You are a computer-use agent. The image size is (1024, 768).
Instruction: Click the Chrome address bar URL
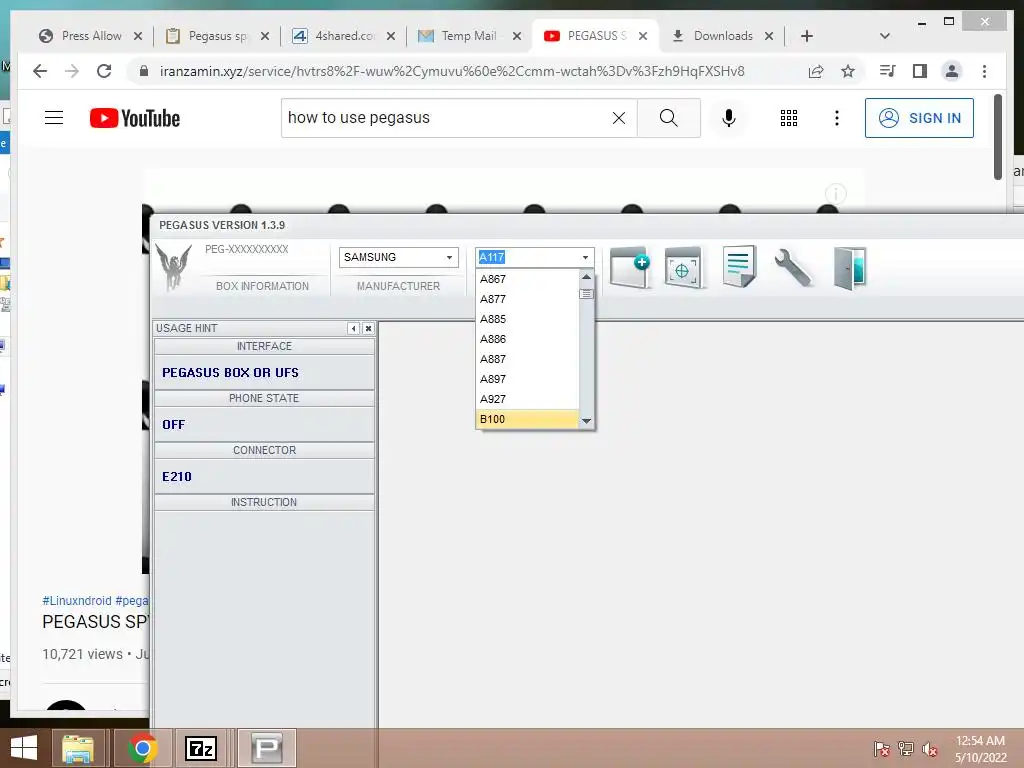coord(452,71)
